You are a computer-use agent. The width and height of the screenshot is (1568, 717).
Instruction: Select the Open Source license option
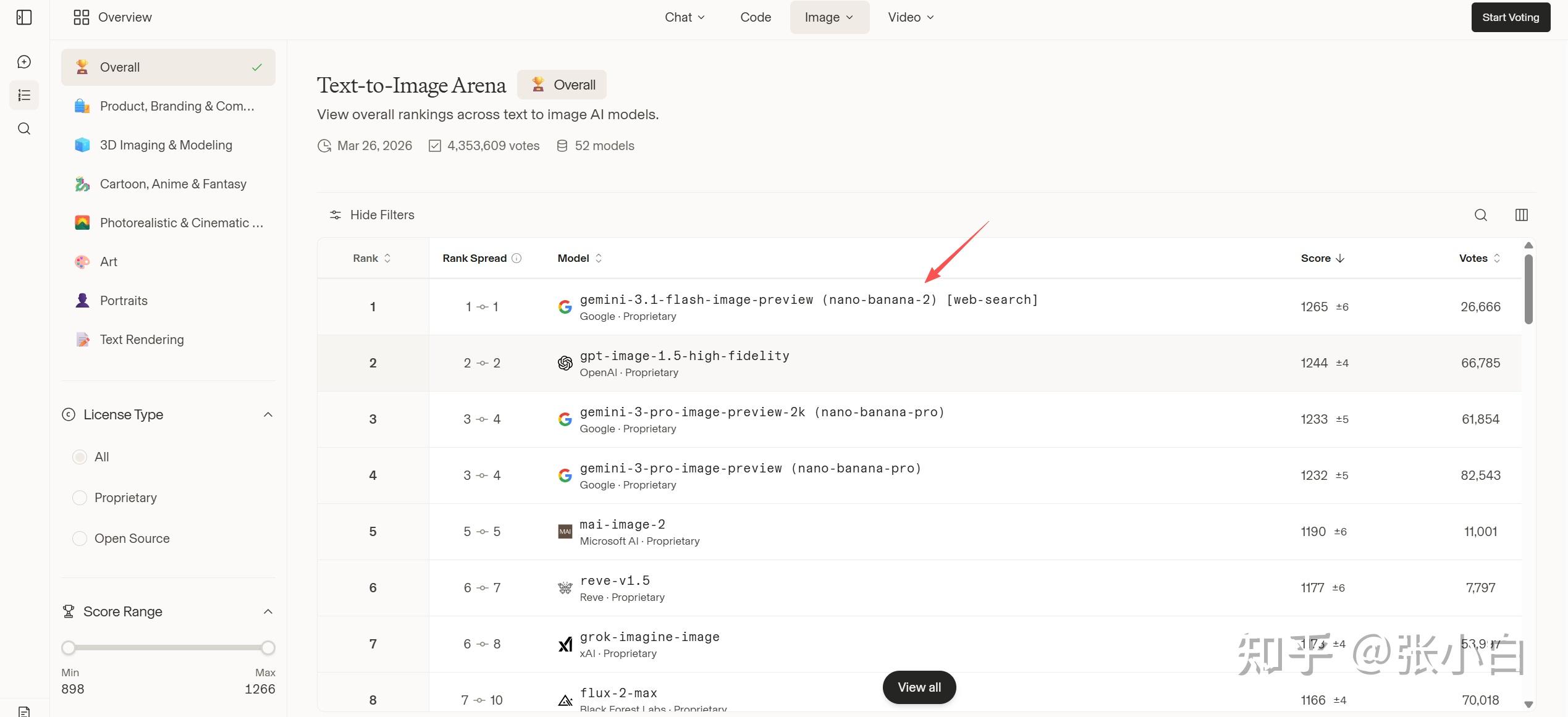coord(80,539)
